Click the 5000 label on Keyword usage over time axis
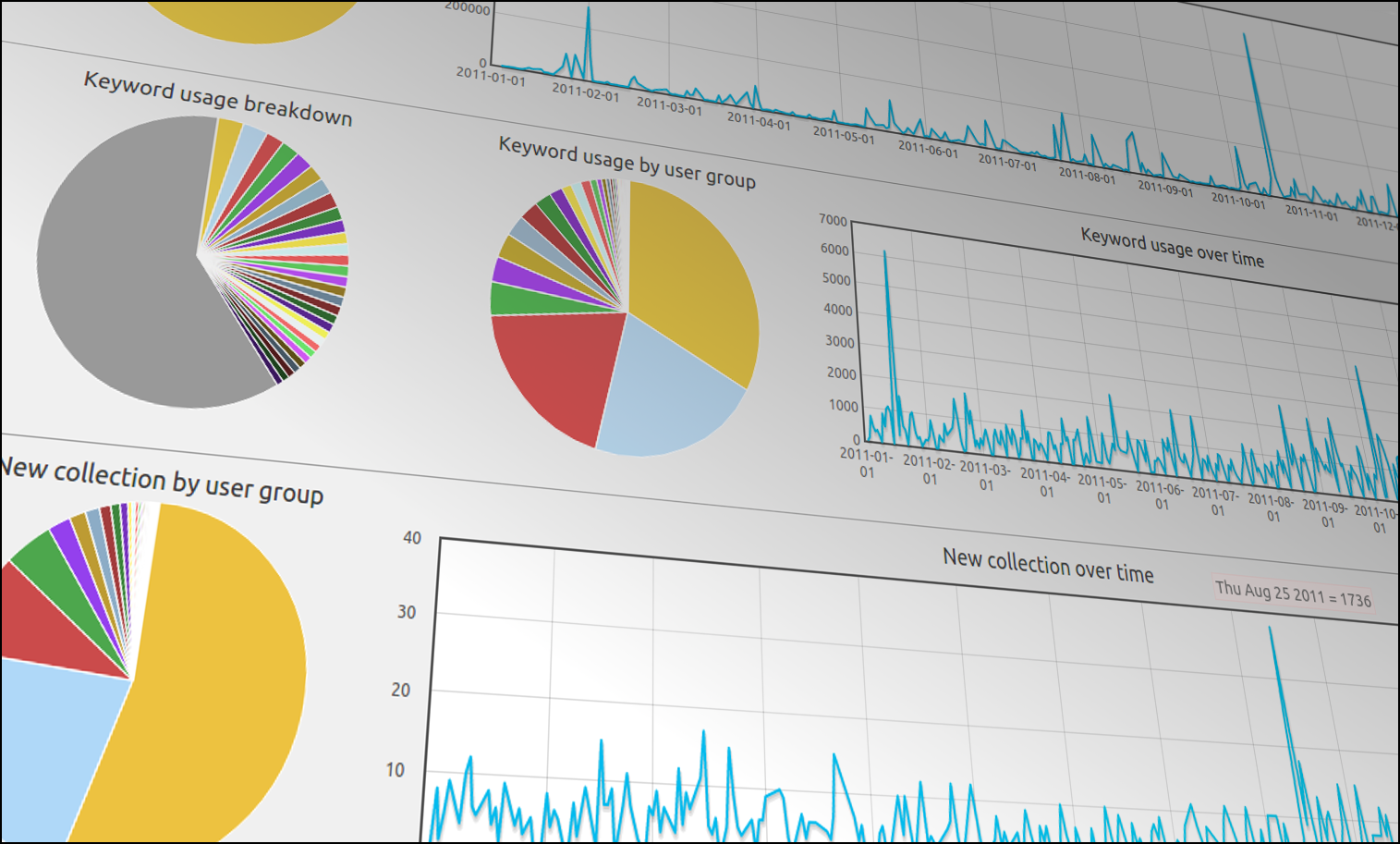 (836, 279)
